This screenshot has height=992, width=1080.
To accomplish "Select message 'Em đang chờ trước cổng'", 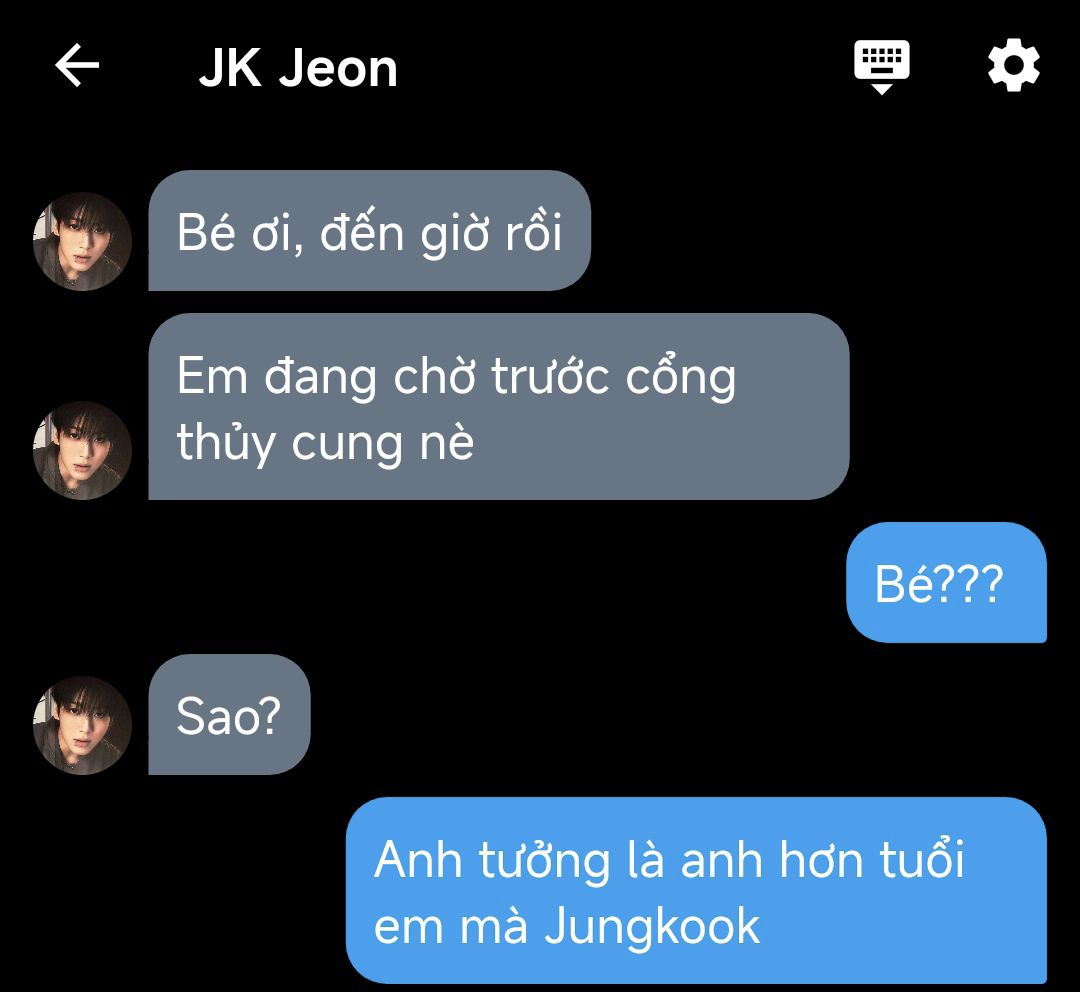I will (499, 406).
